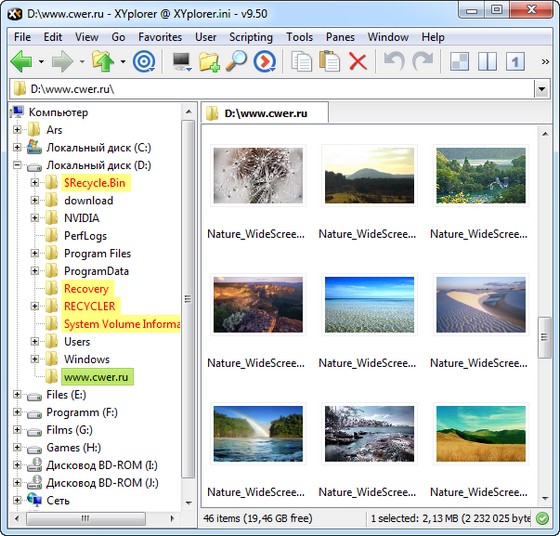560x536 pixels.
Task: Toggle the numbered 1 pane button
Action: pyautogui.click(x=515, y=62)
